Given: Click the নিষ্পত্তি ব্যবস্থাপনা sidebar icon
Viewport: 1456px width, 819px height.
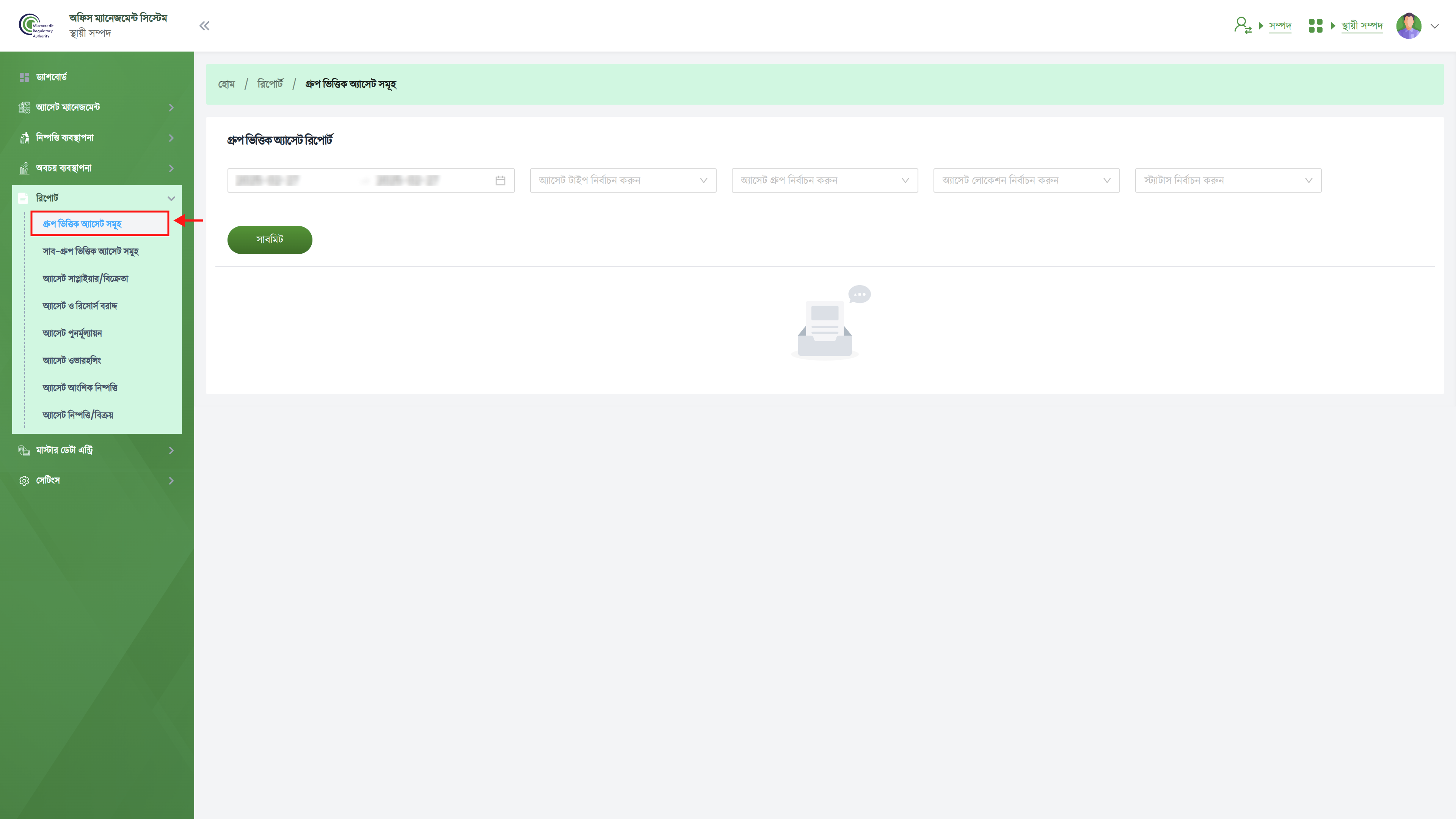Looking at the screenshot, I should [x=24, y=138].
